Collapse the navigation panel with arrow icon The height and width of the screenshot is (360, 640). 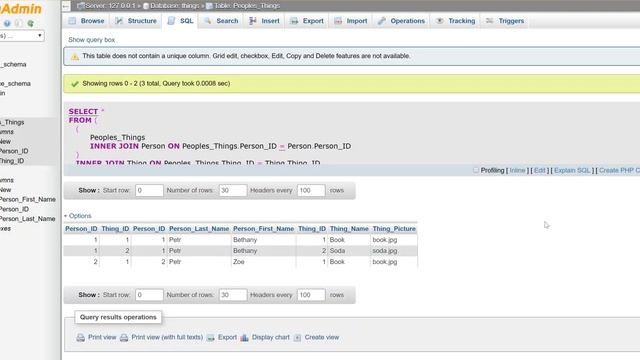coord(67,6)
